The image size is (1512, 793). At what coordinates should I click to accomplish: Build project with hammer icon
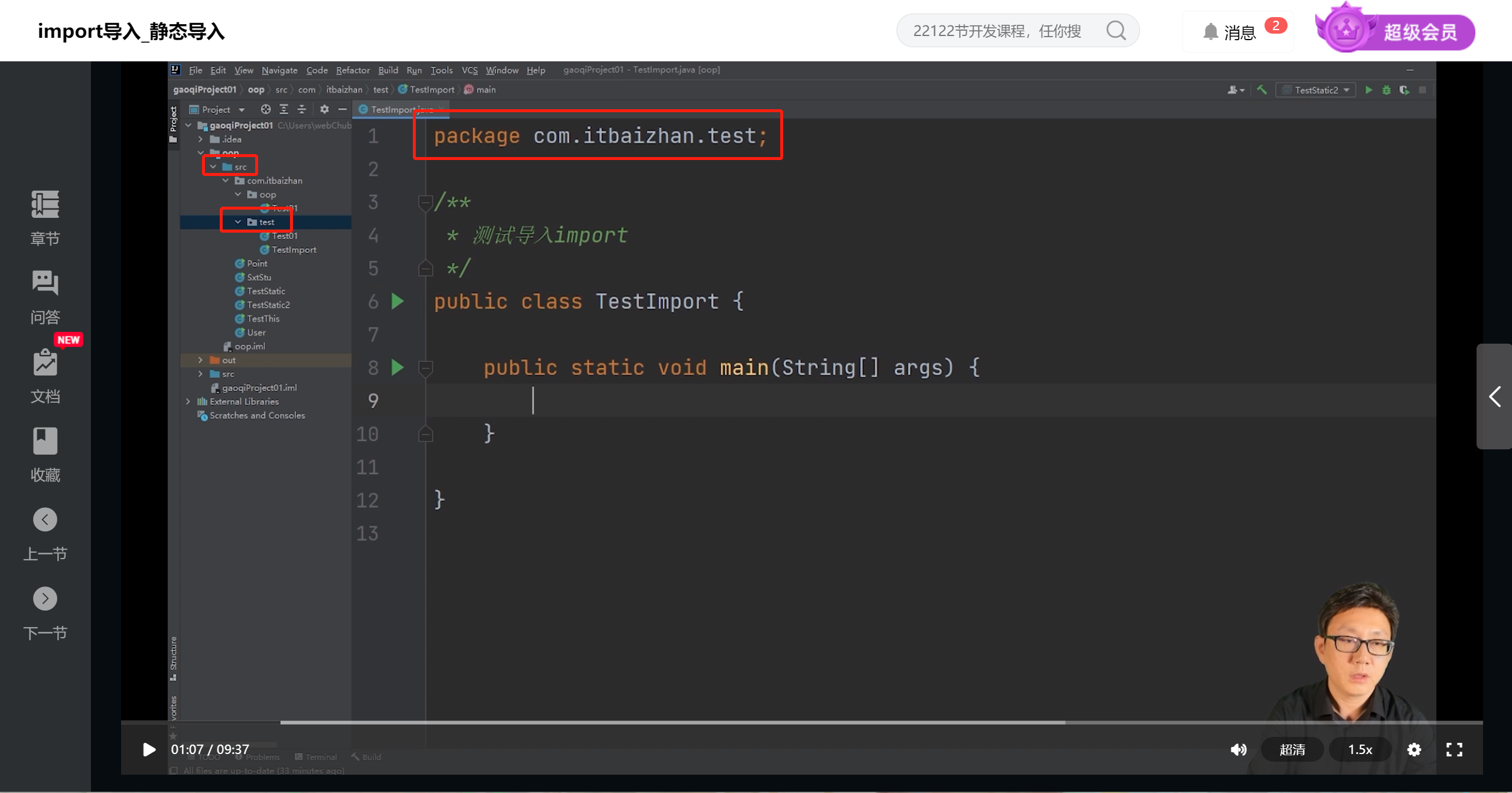coord(1262,90)
